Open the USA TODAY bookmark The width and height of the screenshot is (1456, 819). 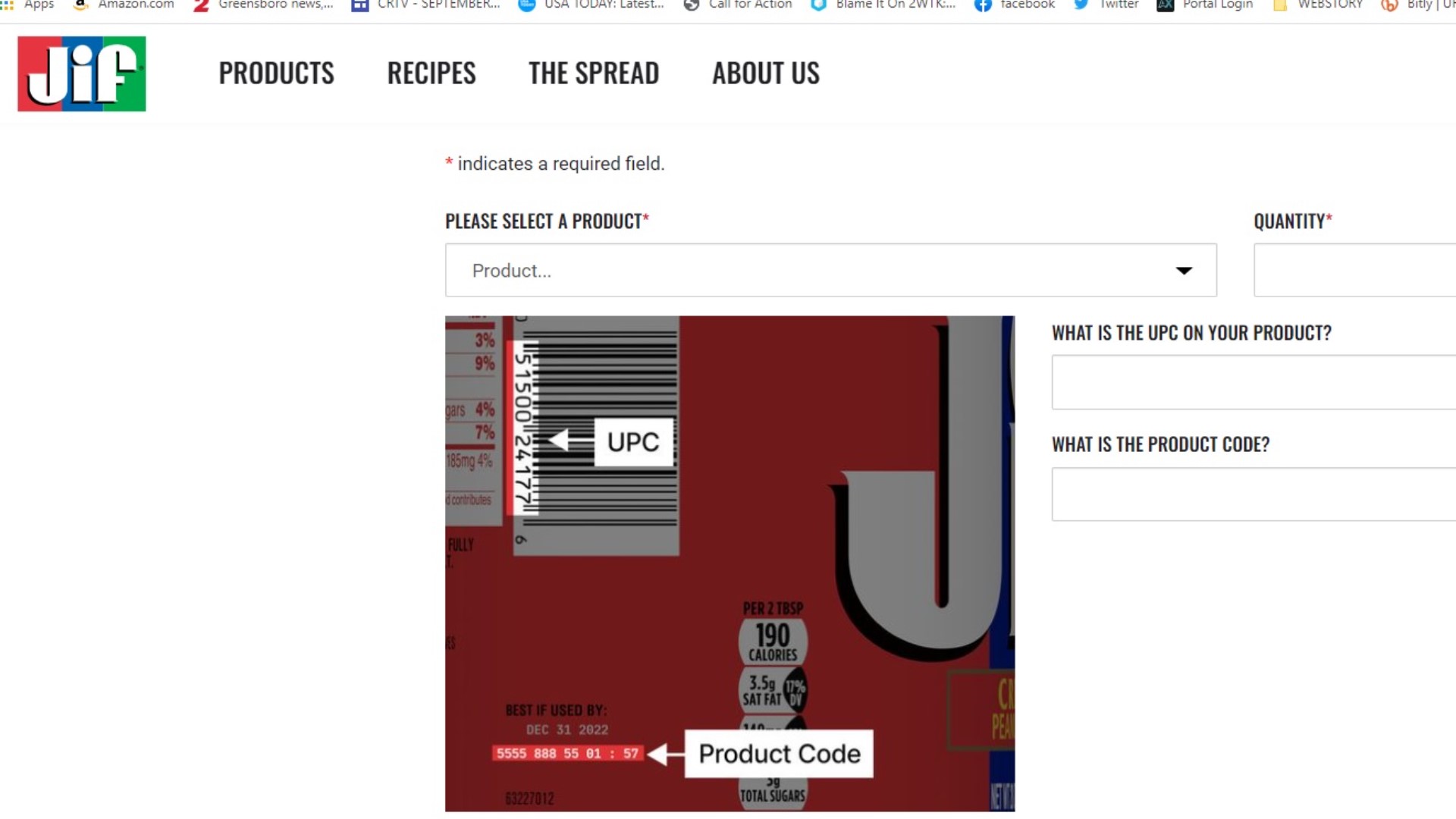coord(590,5)
